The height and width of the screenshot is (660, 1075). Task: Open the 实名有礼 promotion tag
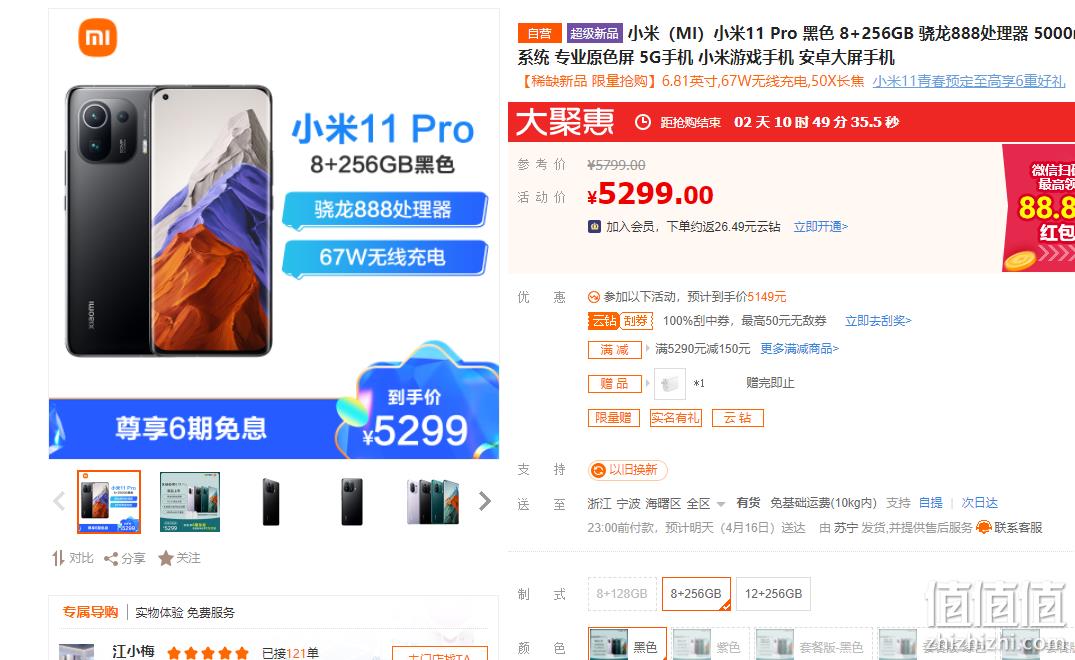675,418
